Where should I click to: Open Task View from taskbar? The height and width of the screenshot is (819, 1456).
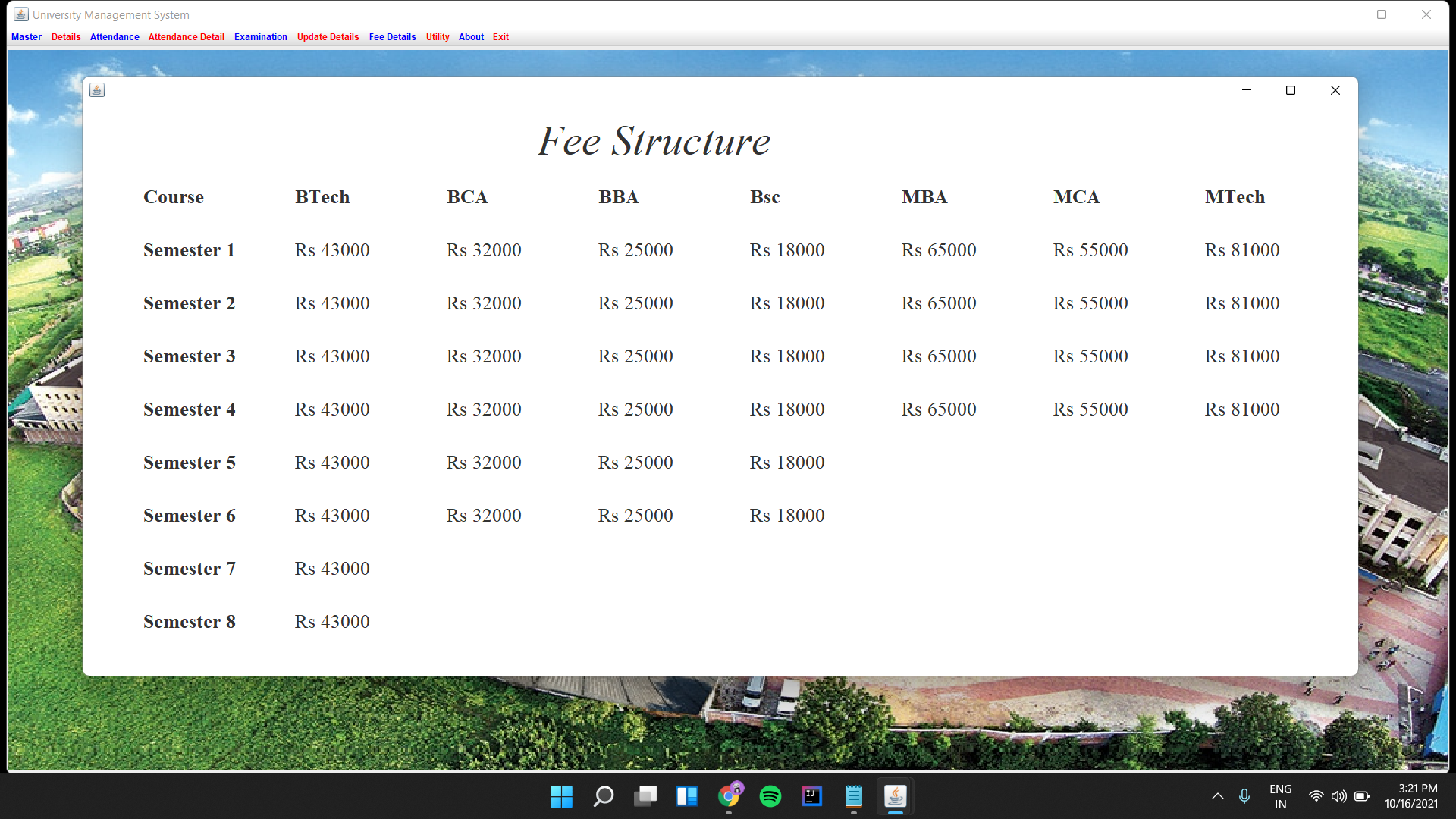[645, 796]
